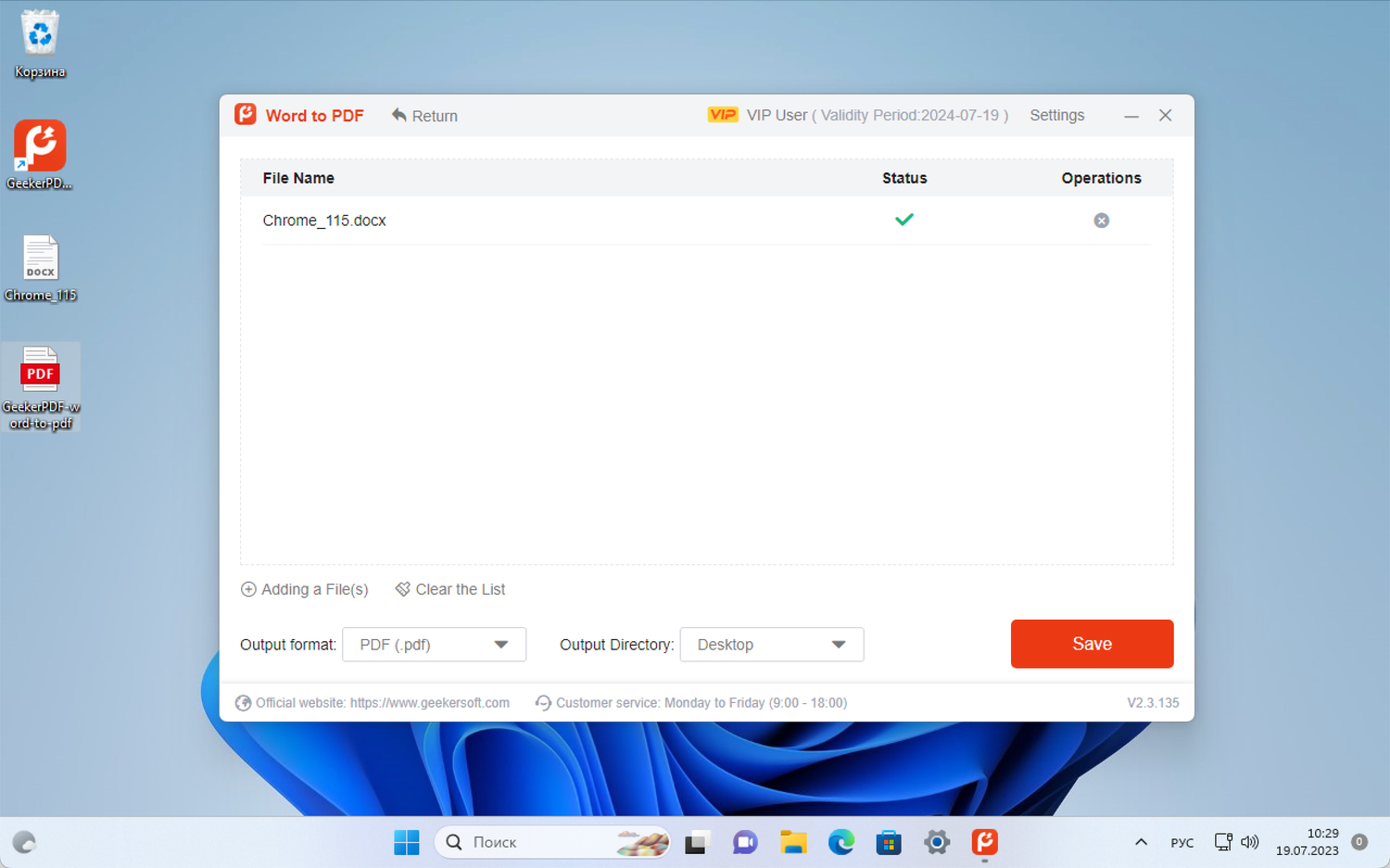Open the Settings gear on taskbar
The width and height of the screenshot is (1390, 868).
point(937,842)
